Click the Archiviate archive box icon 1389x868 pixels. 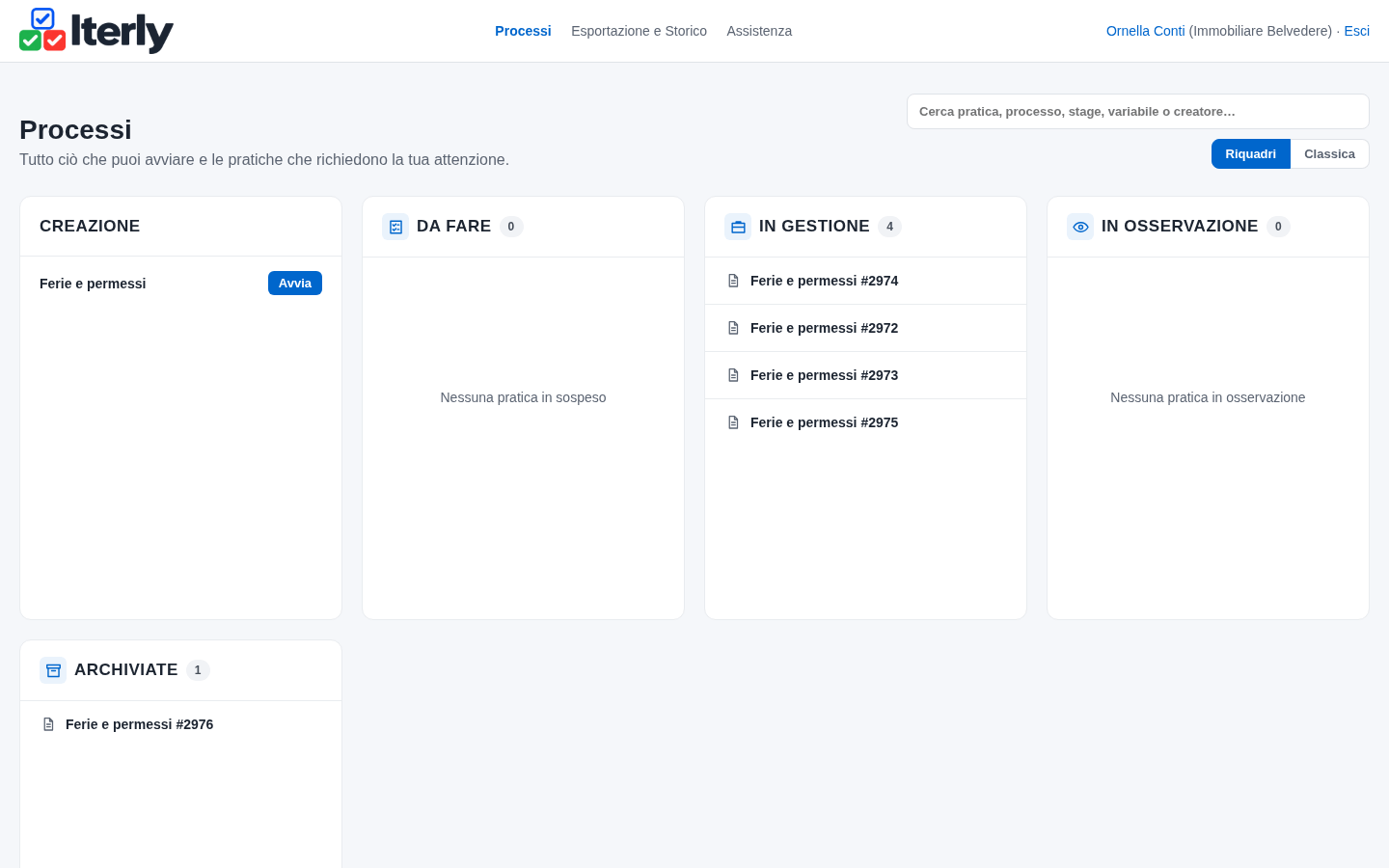(53, 670)
